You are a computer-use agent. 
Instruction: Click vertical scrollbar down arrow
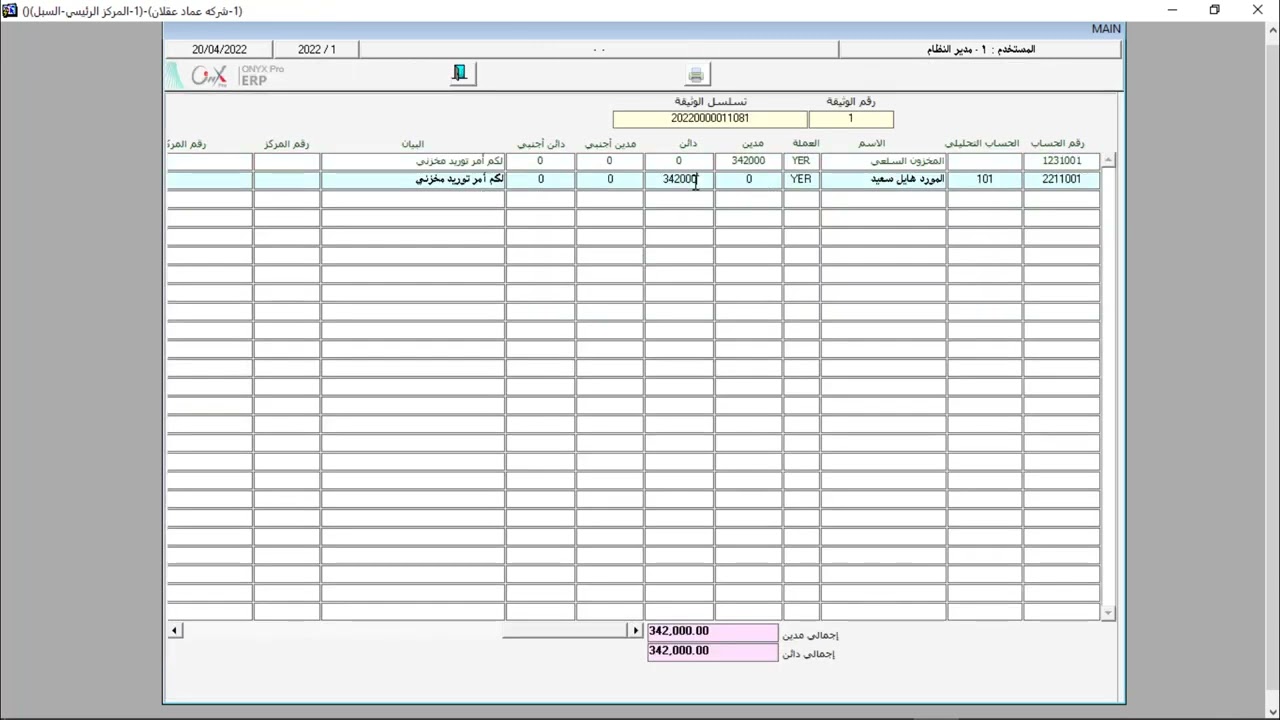click(1108, 613)
